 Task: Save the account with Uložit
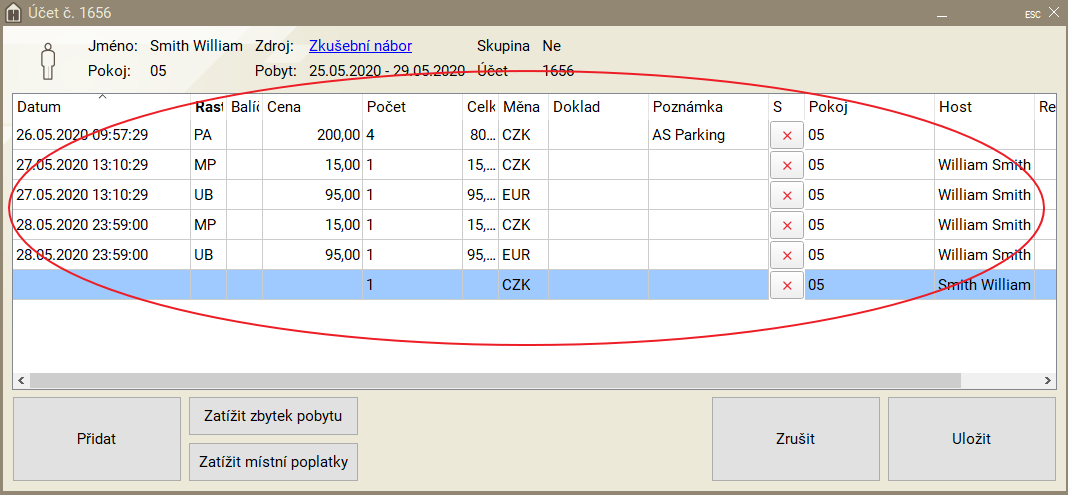tap(971, 439)
